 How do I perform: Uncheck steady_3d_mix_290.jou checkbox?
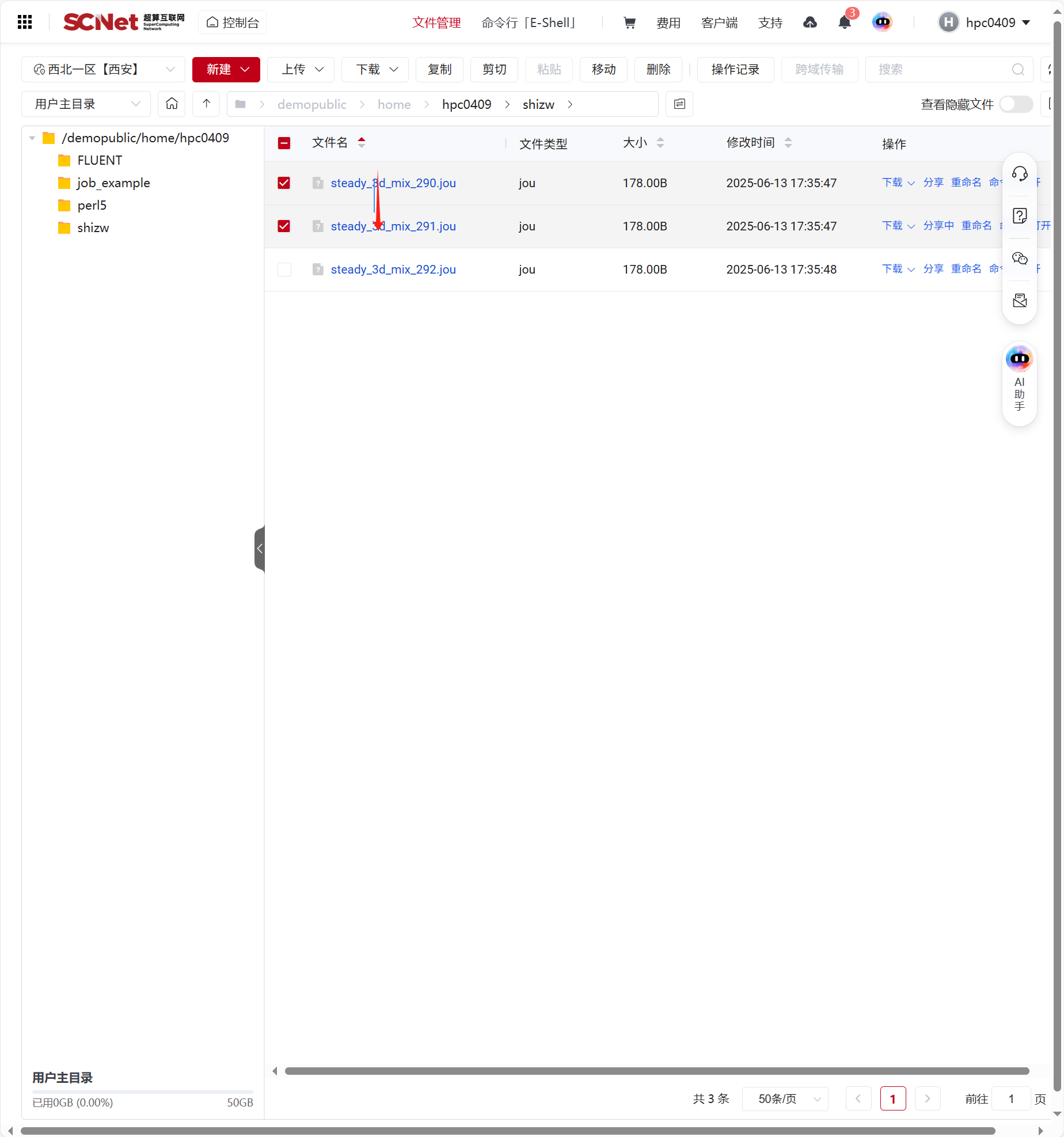[284, 183]
